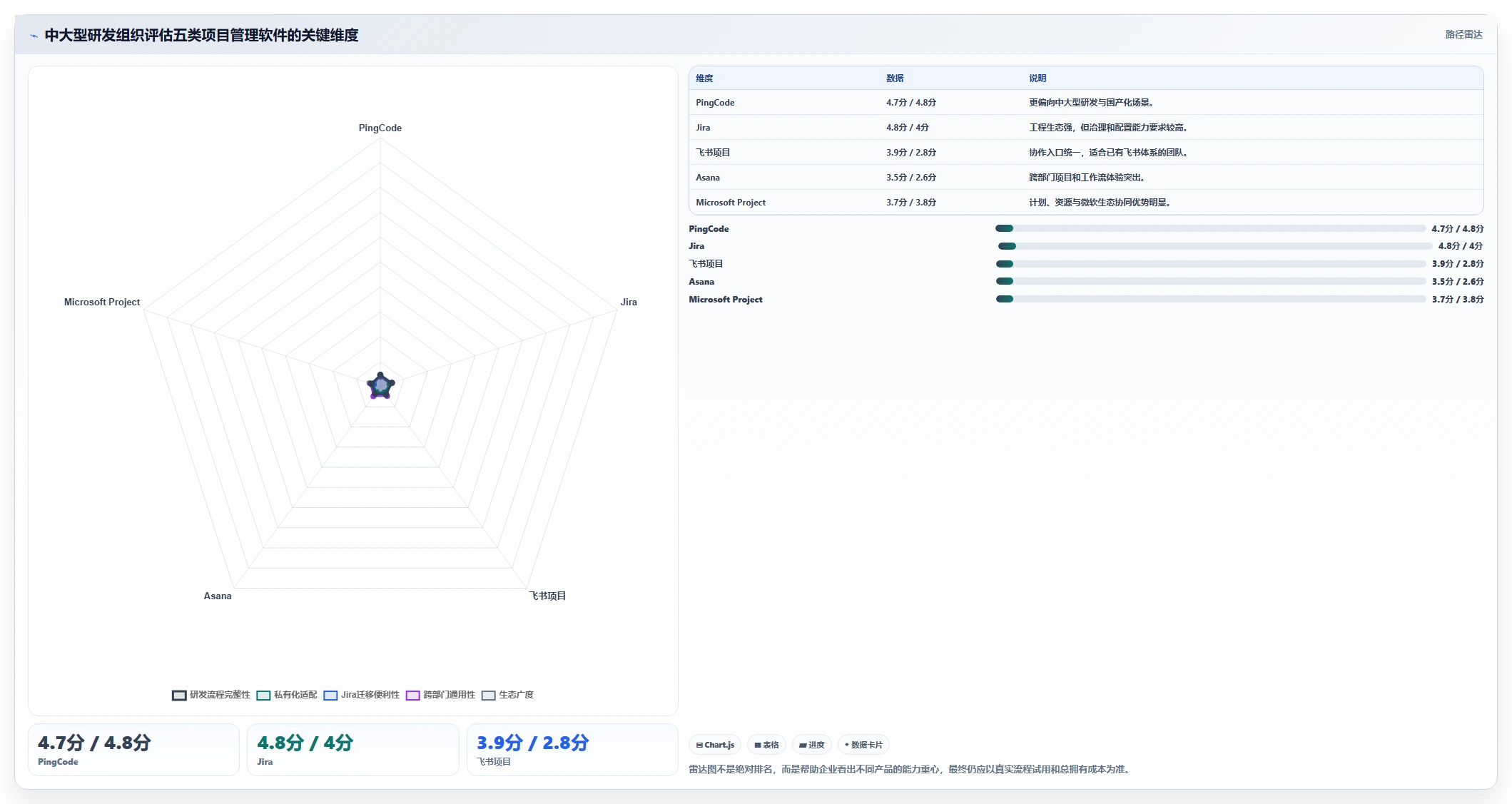Toggle the 跨部门通用性 legend swatch

[x=412, y=695]
